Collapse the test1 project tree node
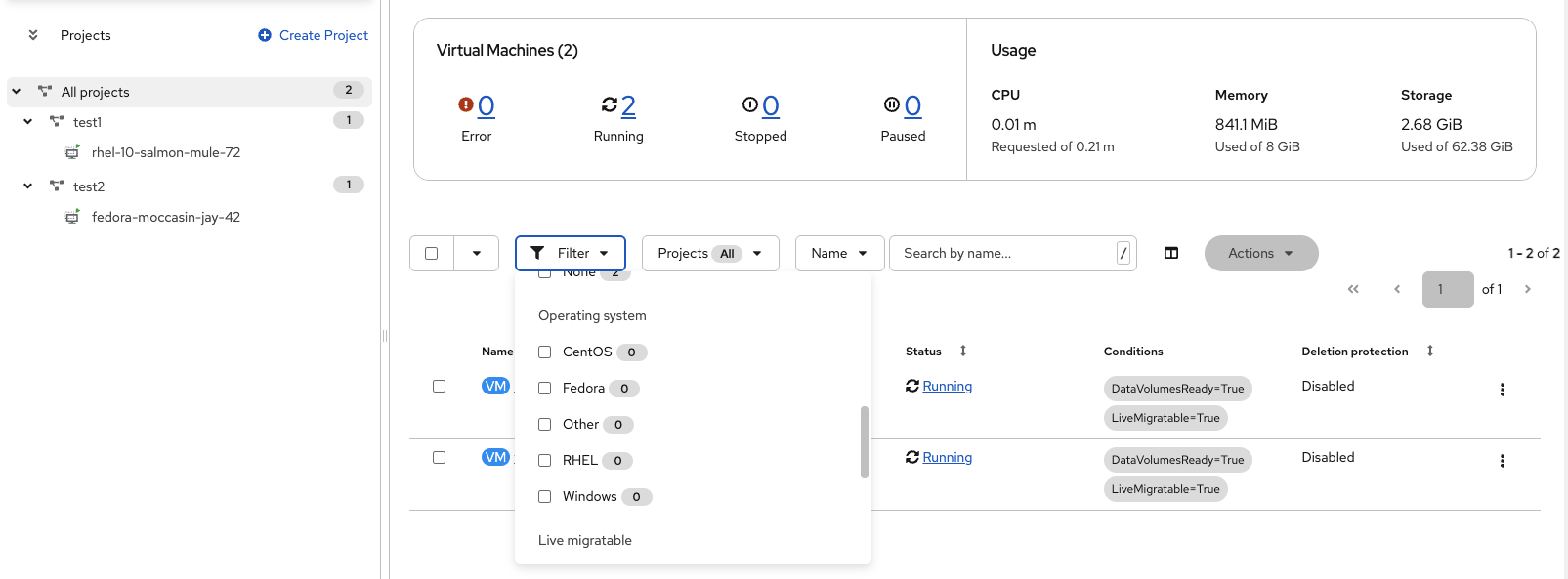Screen dimensions: 1568x579 tap(28, 122)
